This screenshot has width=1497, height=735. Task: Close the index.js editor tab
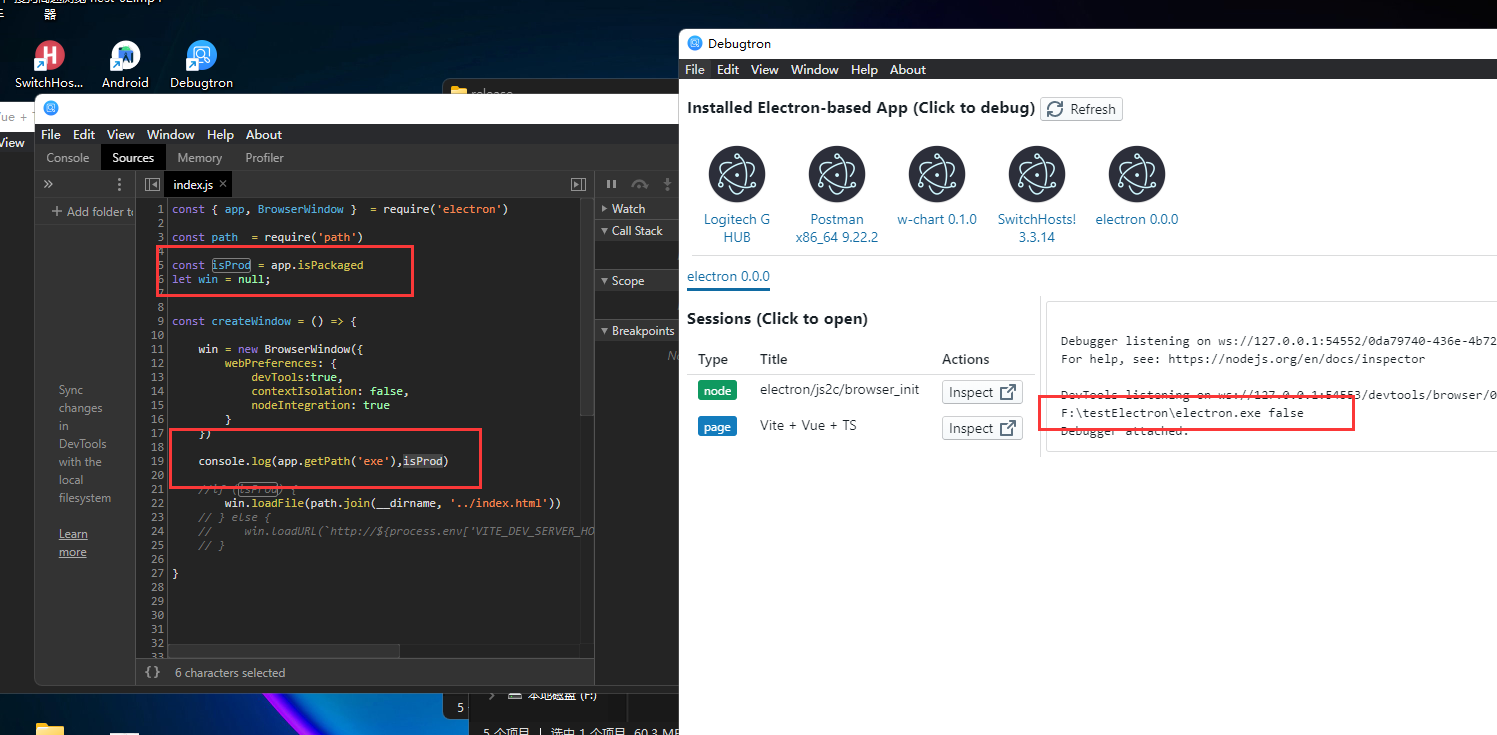[x=223, y=184]
